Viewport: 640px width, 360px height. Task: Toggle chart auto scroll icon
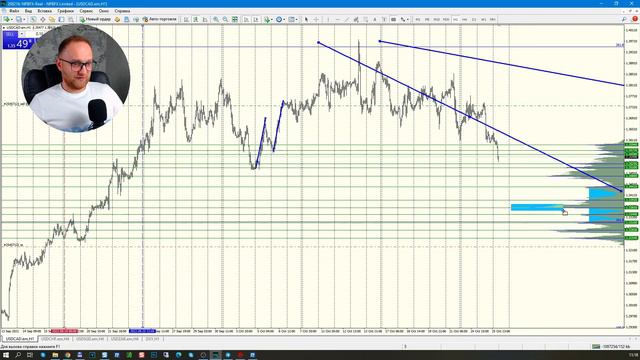pos(246,19)
